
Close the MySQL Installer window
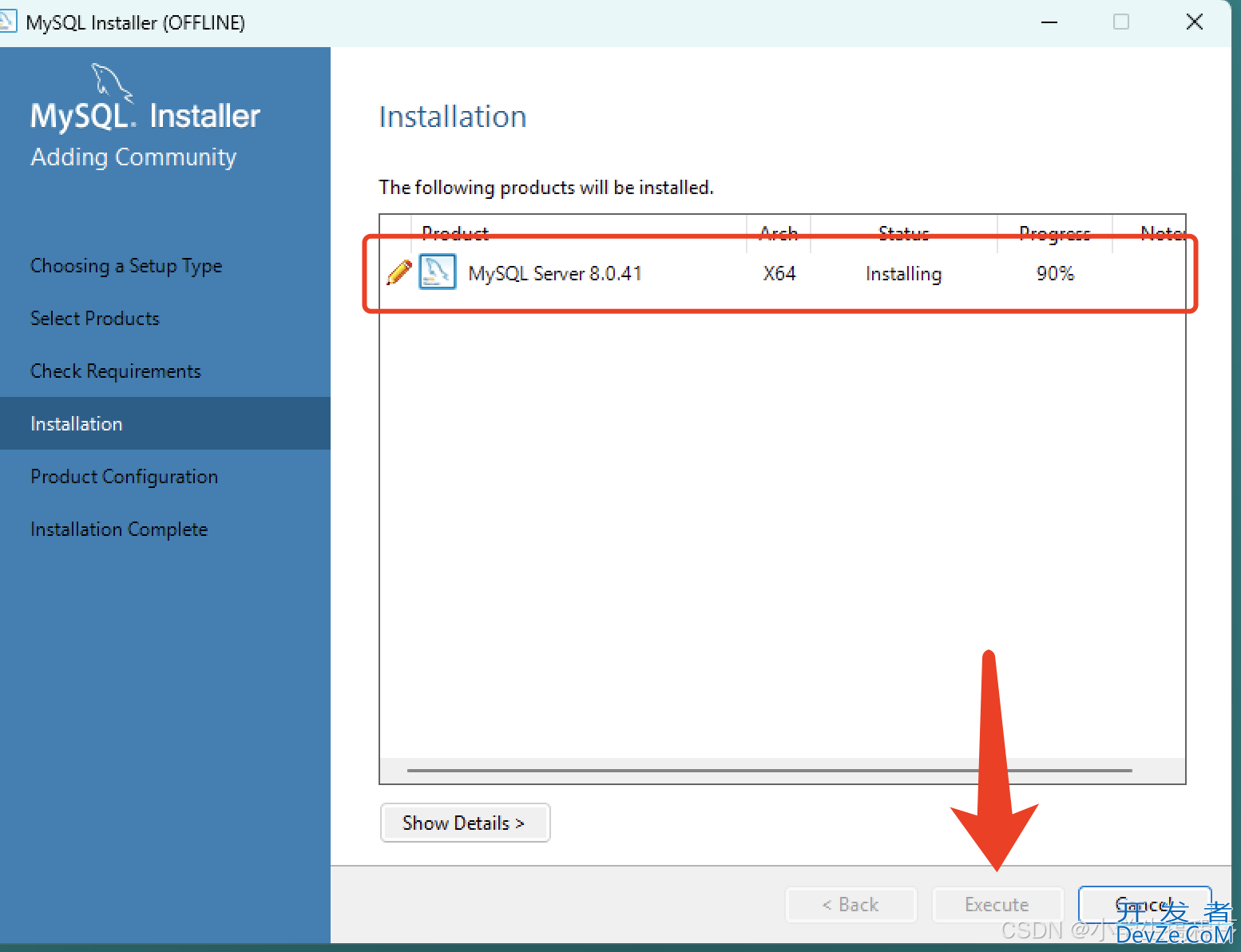(x=1195, y=22)
